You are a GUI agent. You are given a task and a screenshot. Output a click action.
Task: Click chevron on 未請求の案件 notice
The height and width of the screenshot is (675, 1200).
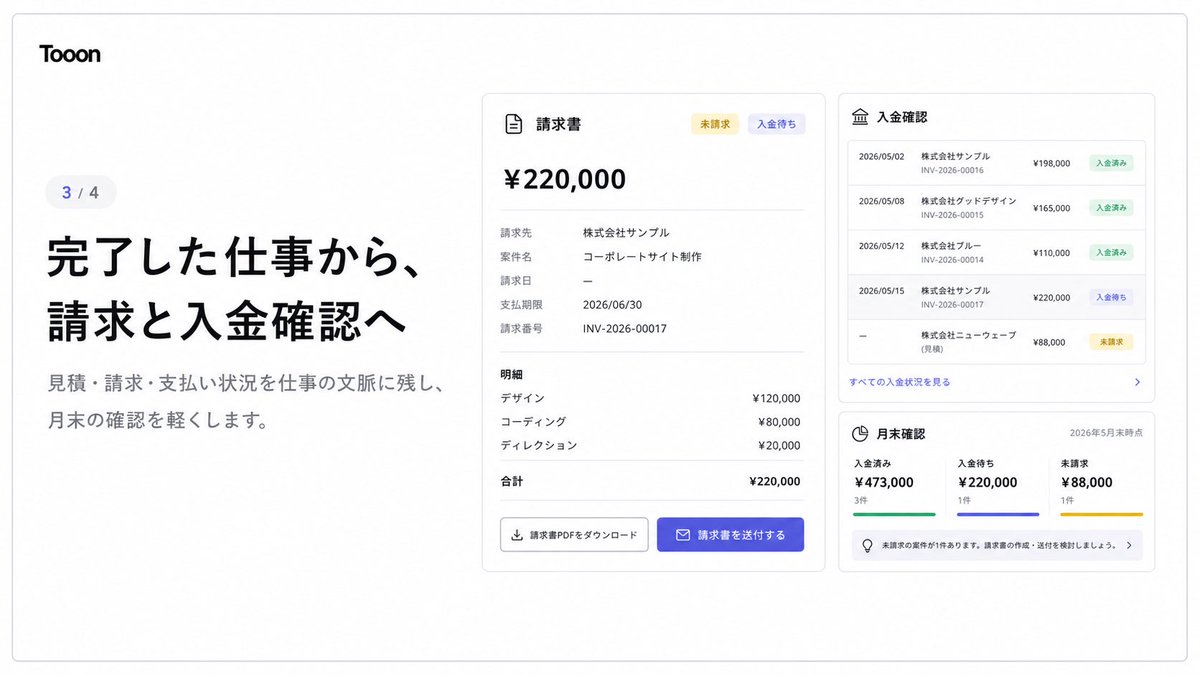(x=1129, y=546)
